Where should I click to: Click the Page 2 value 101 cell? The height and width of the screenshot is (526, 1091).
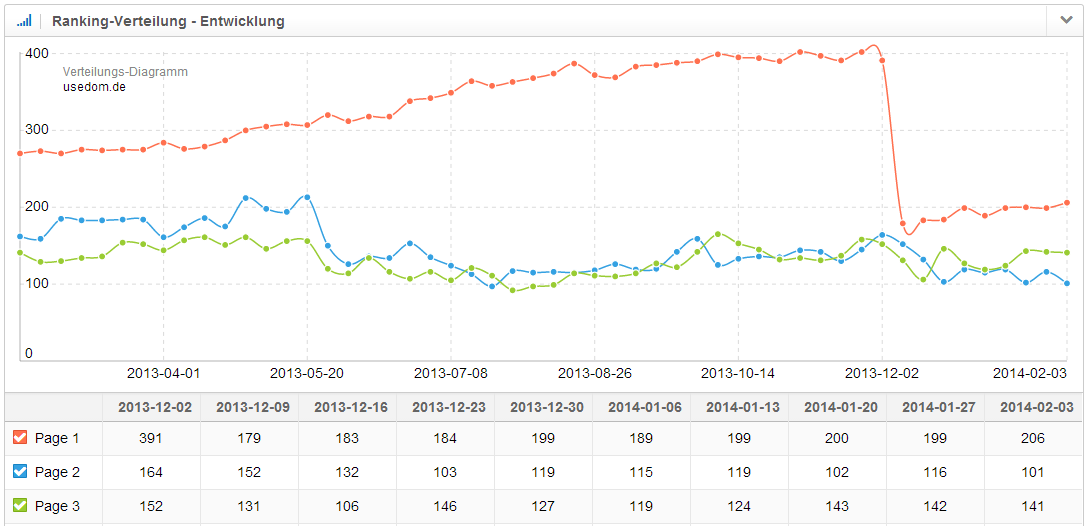coord(1034,472)
